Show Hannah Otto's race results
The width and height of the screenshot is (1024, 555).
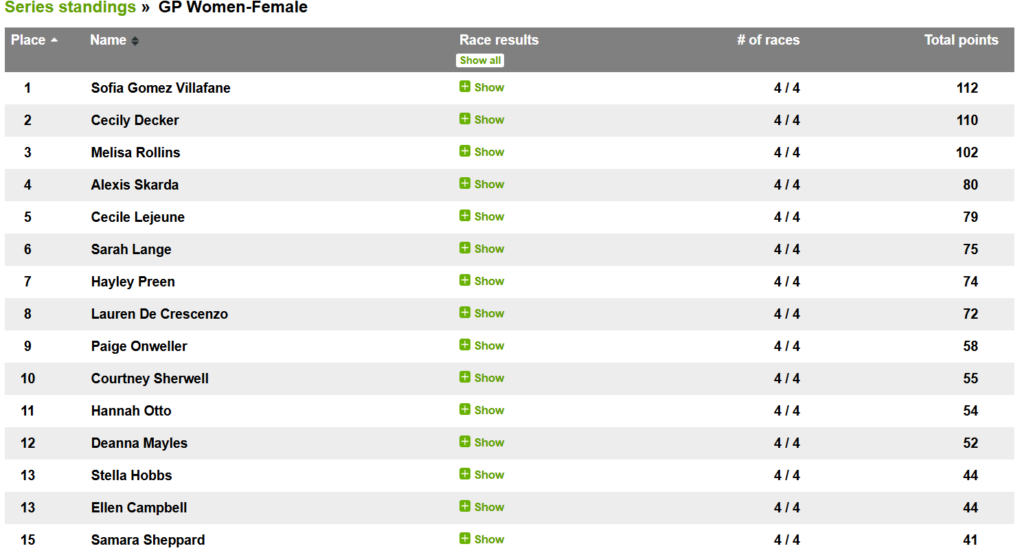click(x=488, y=410)
